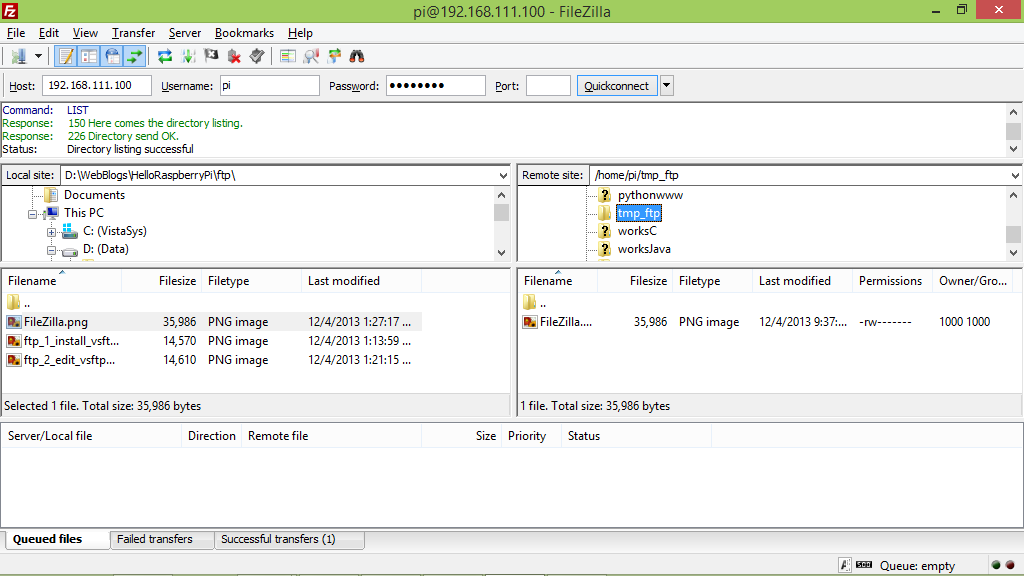Toggle processing of the transfer queue

click(188, 56)
